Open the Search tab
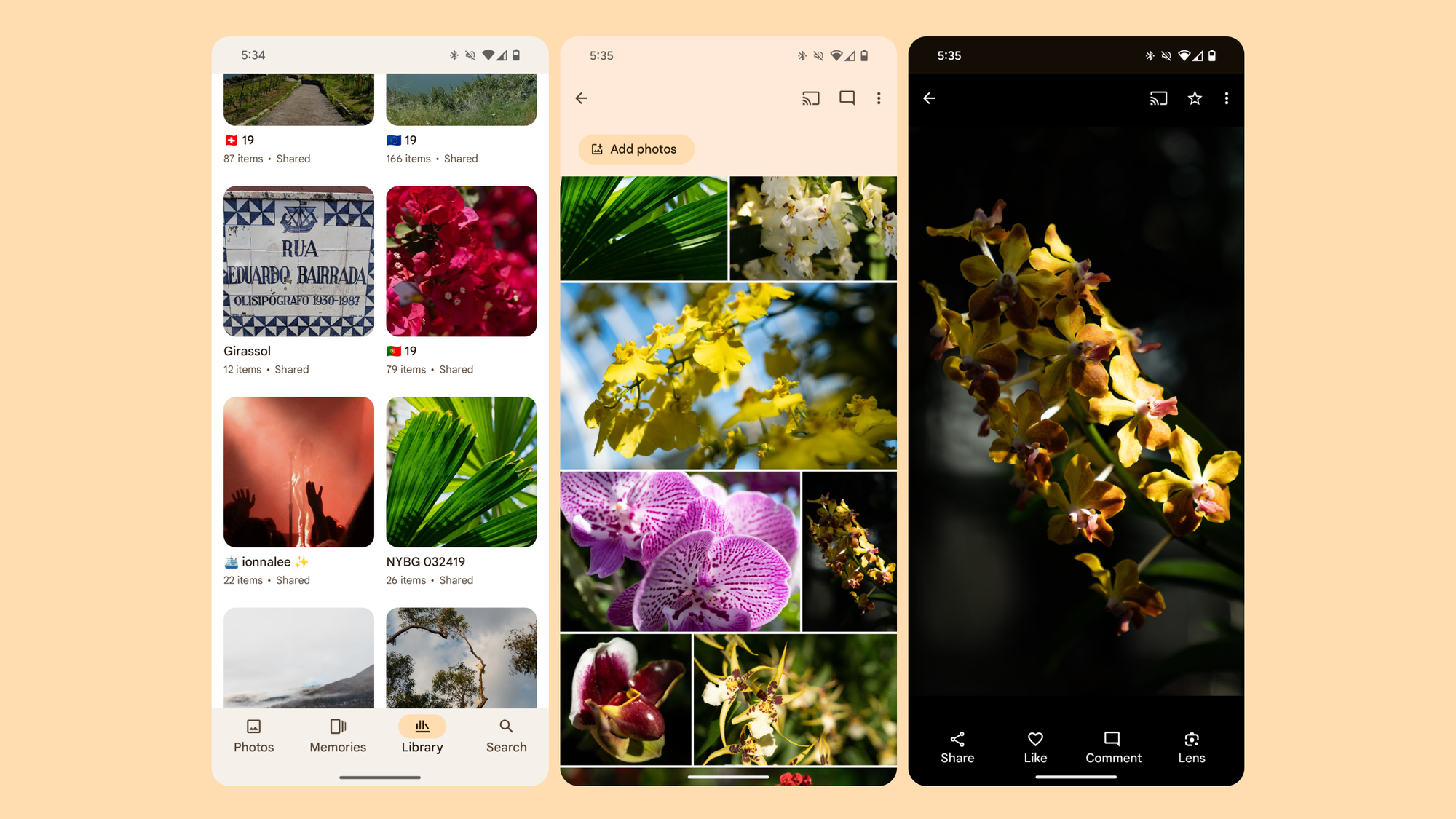1456x819 pixels. point(506,735)
